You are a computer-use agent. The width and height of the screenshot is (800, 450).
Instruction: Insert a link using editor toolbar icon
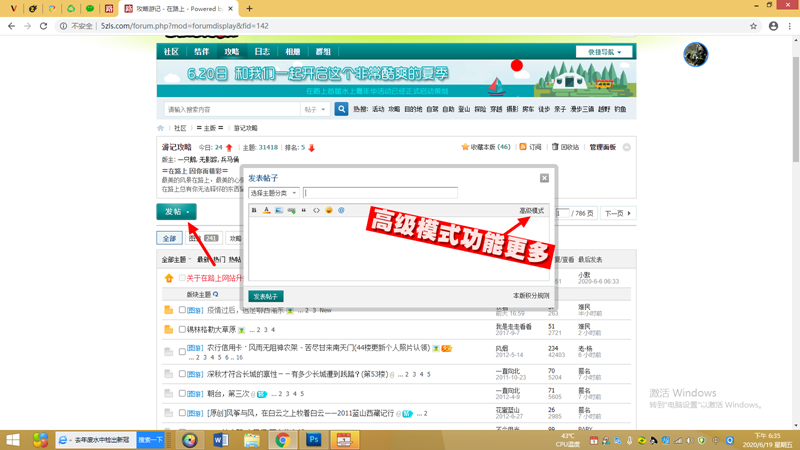click(x=291, y=210)
